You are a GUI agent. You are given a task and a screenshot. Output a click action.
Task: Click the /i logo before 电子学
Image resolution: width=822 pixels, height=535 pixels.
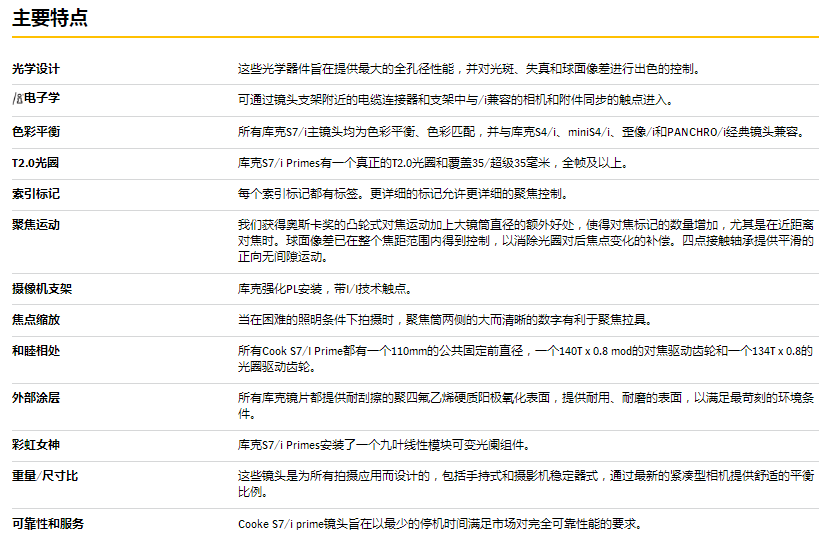pos(17,100)
